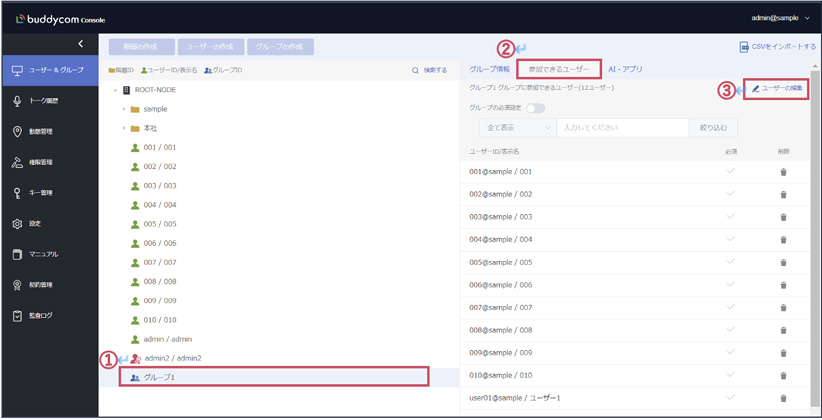Toggle the グループの必須設定 switch

[536, 108]
